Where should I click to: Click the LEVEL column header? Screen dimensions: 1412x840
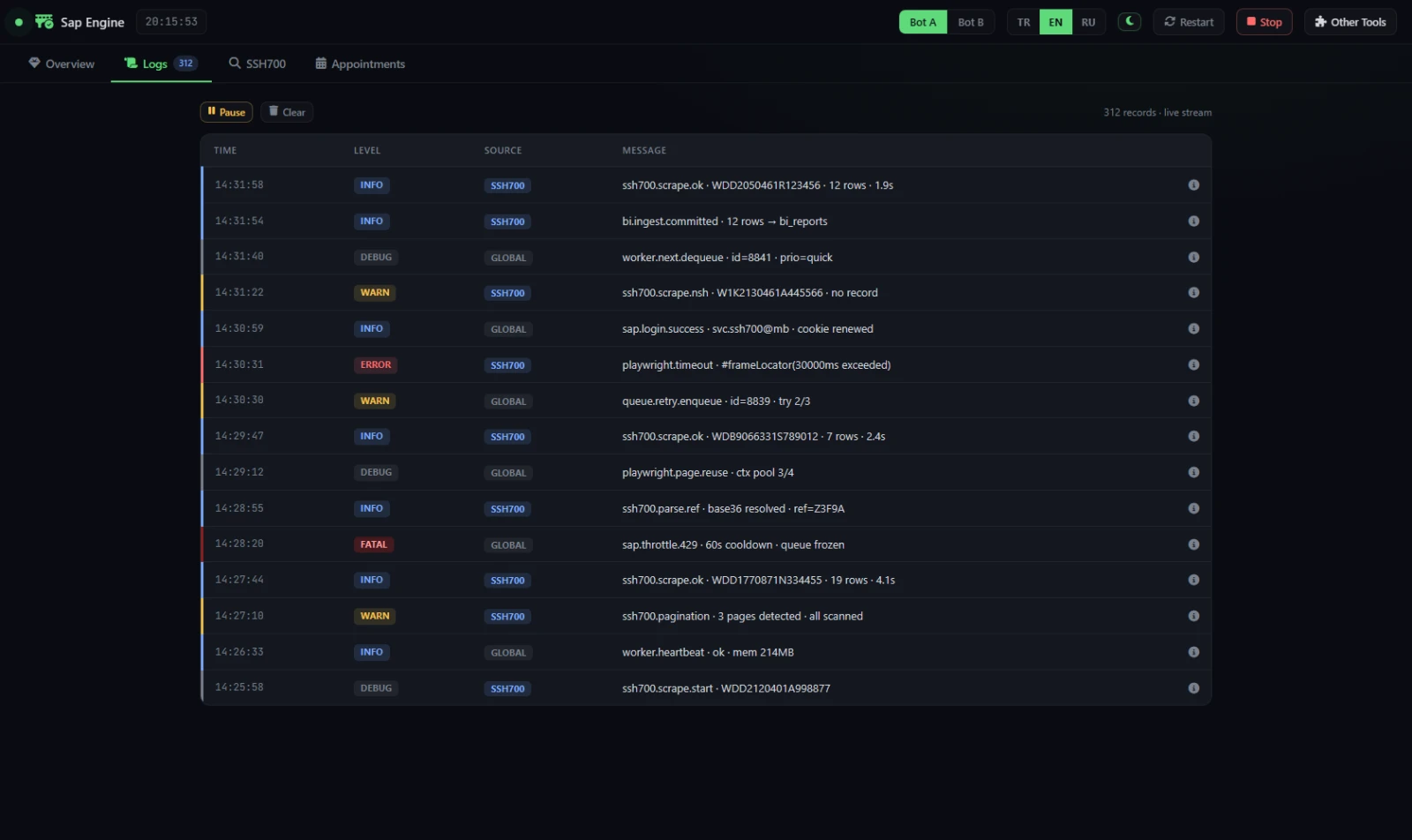367,151
